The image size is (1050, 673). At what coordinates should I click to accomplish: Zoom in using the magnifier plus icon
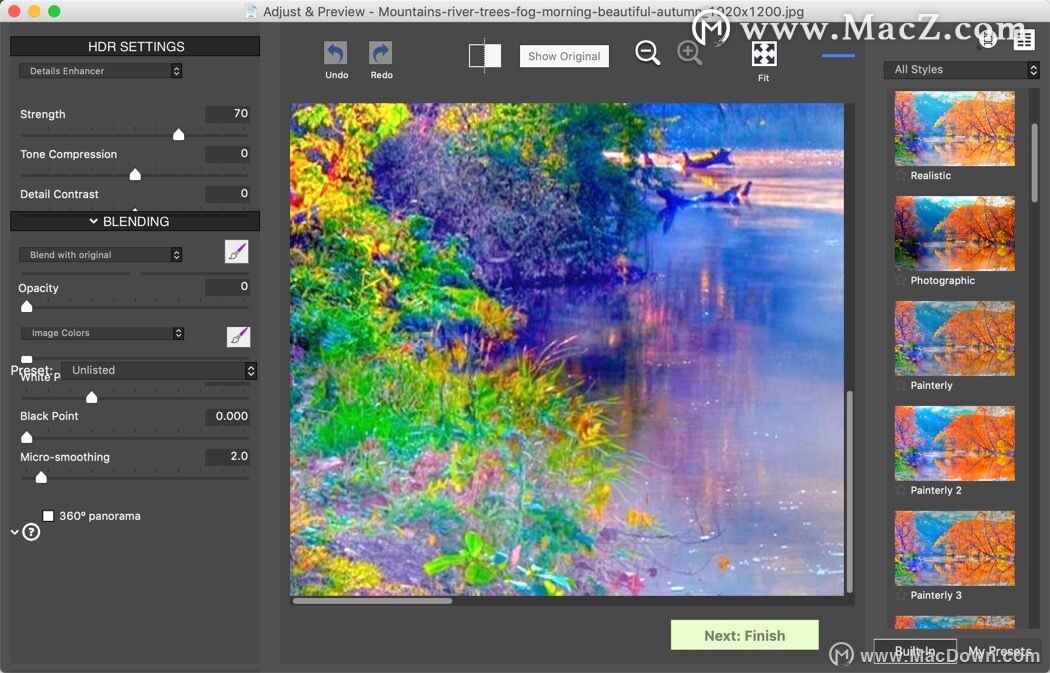tap(690, 53)
